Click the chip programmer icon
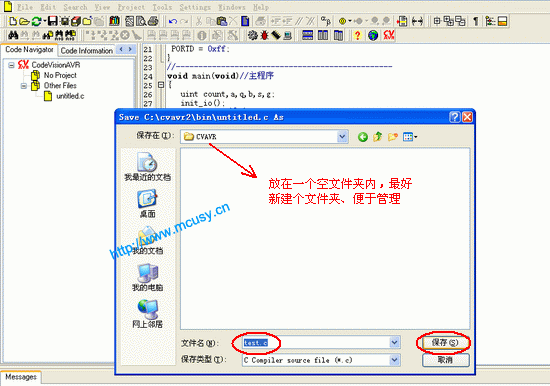 pos(276,35)
